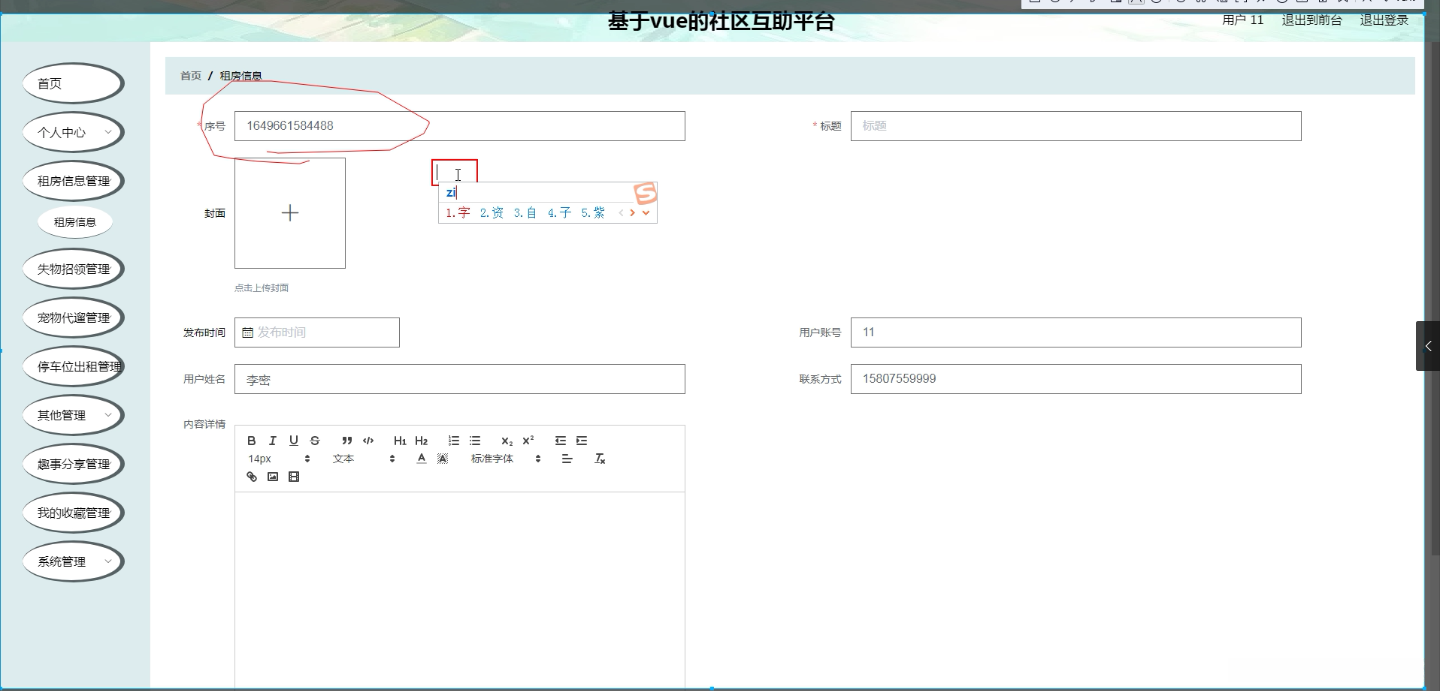Screen dimensions: 1440x691
Task: Expand the 其他管理 sidebar menu
Action: [73, 415]
